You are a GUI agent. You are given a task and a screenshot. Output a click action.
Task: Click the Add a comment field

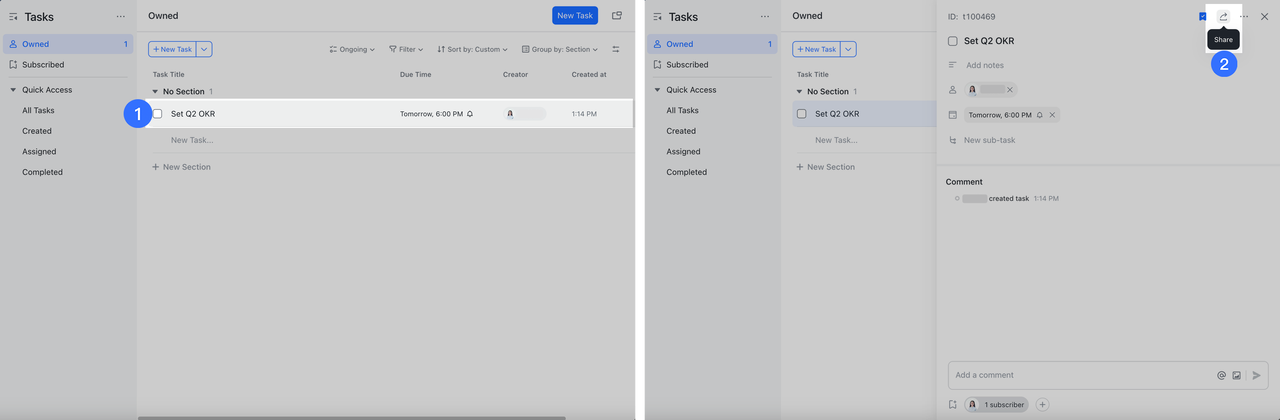point(1080,376)
